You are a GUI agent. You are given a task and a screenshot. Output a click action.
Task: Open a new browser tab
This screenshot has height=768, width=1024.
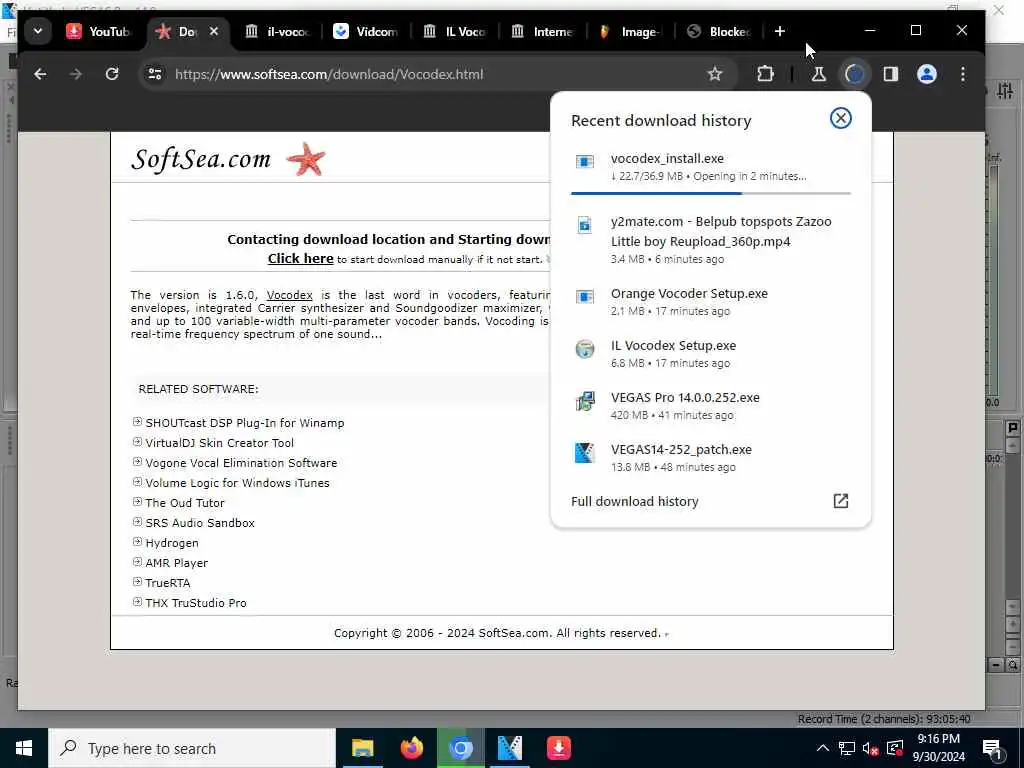tap(779, 31)
